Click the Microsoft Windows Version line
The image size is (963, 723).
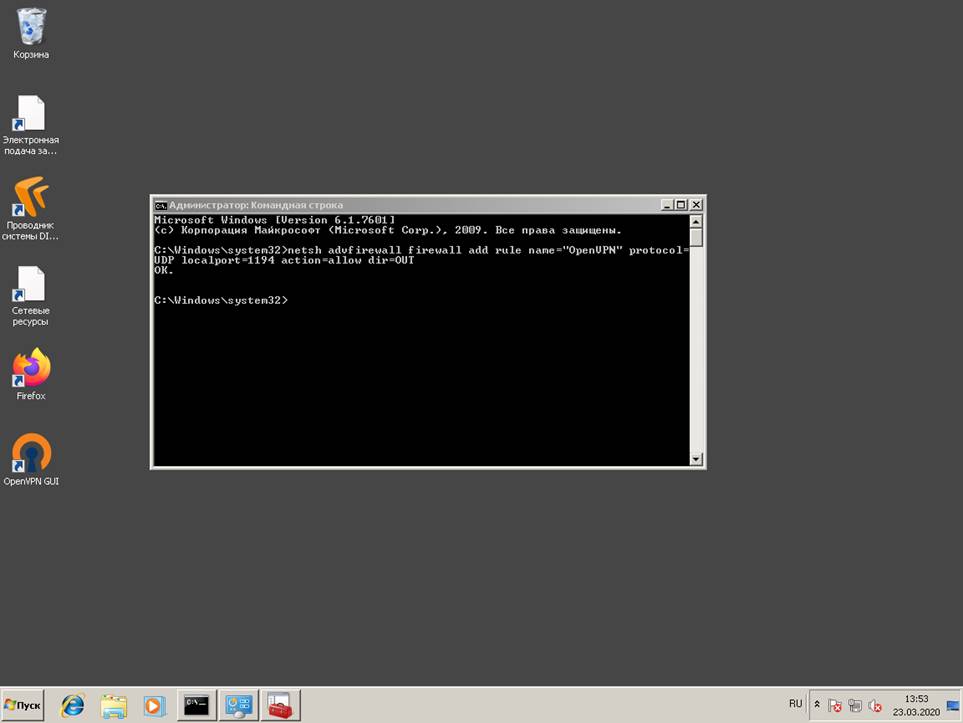point(274,220)
